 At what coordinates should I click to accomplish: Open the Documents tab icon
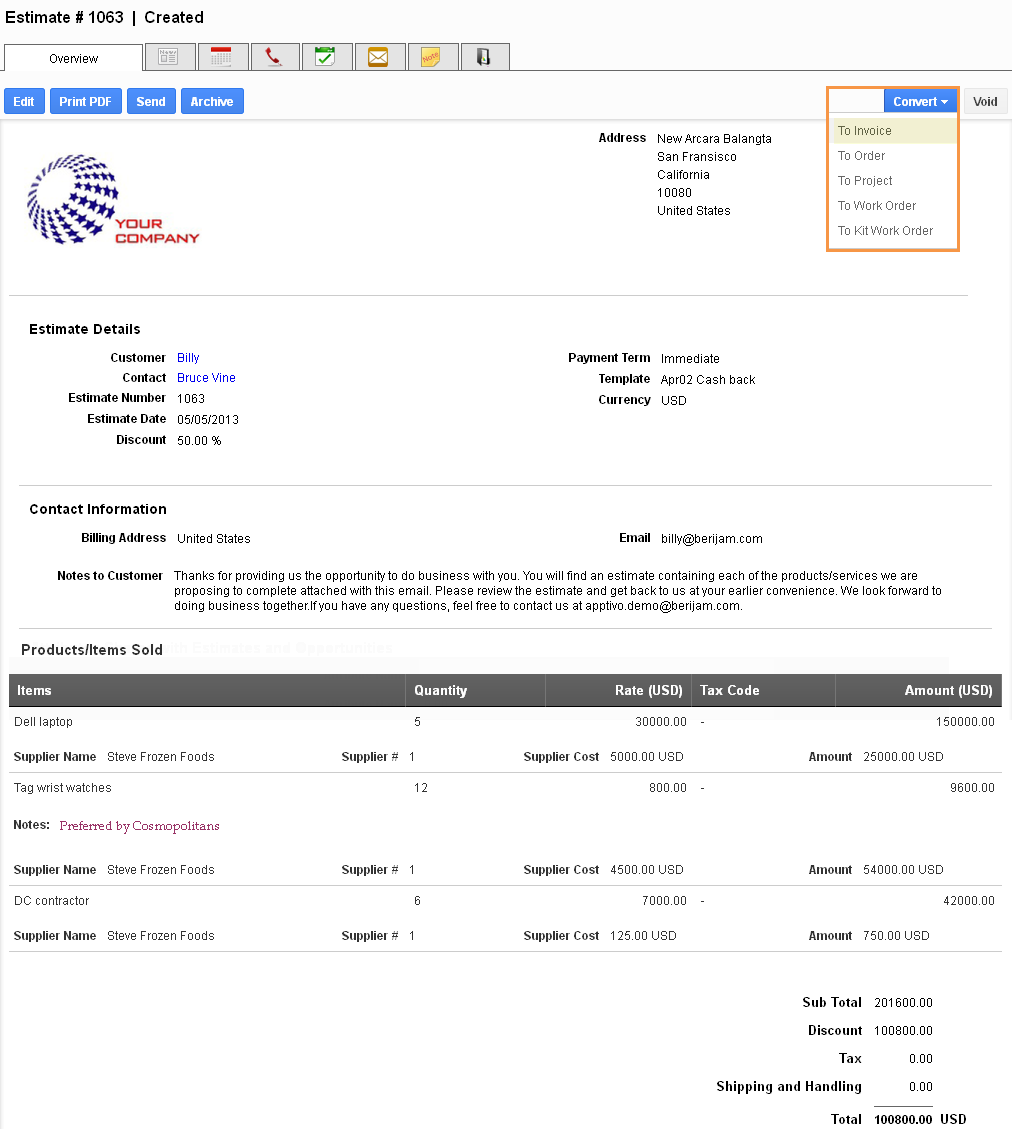point(484,56)
